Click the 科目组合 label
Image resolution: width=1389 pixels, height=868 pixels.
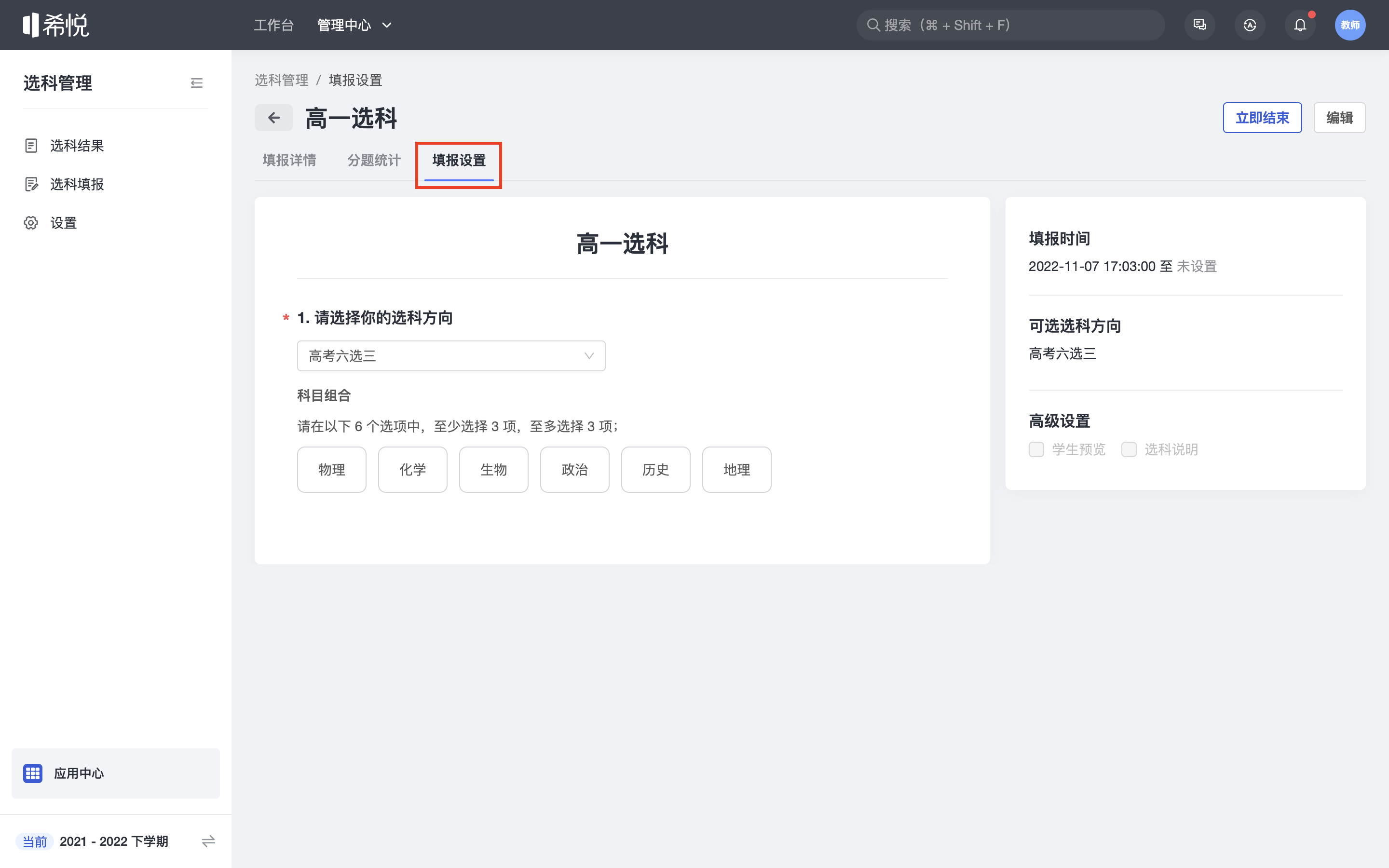pos(324,395)
